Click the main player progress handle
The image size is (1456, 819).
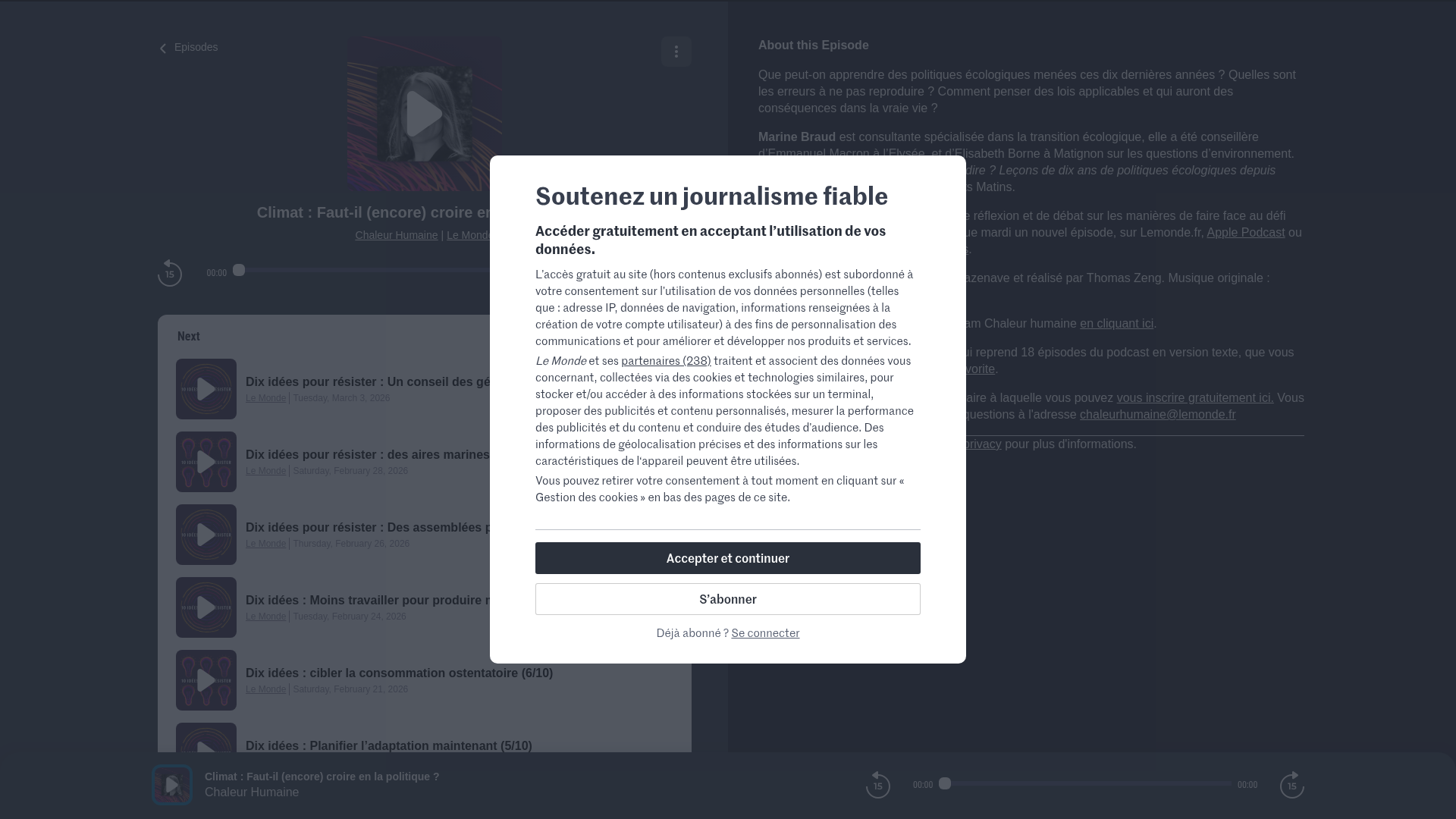pyautogui.click(x=239, y=270)
